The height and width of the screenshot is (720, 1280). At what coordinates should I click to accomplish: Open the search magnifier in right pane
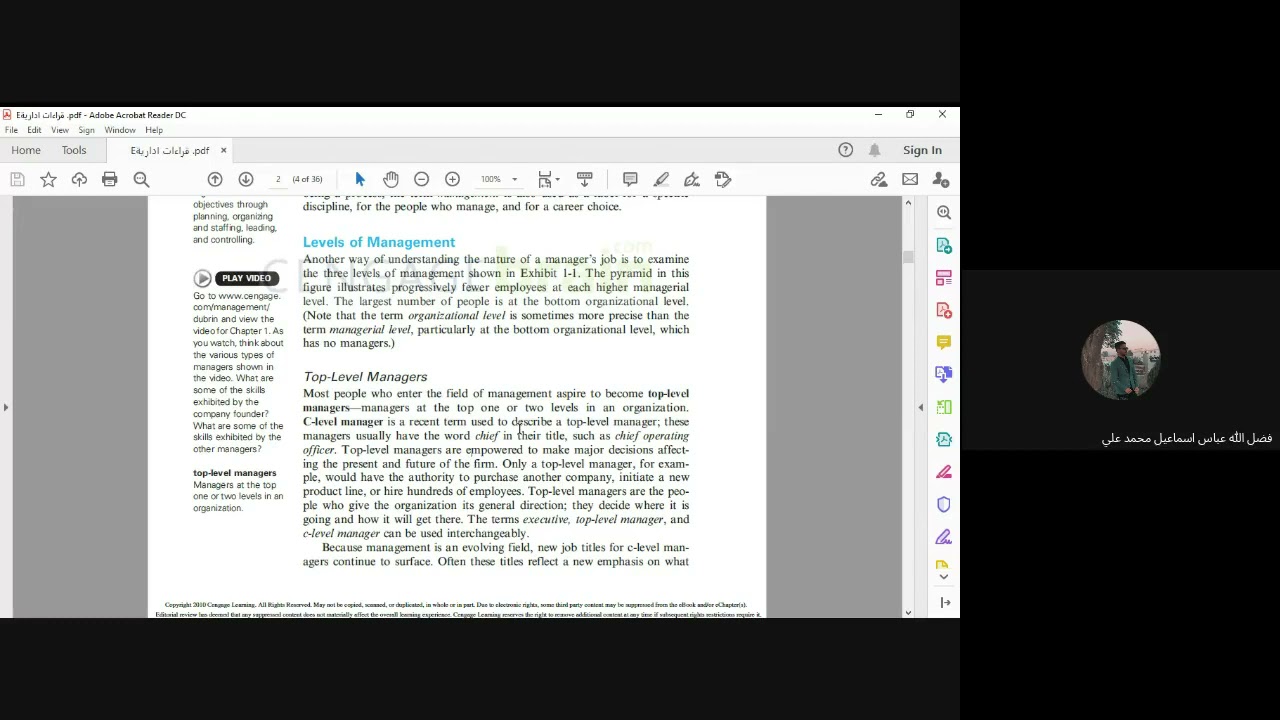(x=944, y=212)
